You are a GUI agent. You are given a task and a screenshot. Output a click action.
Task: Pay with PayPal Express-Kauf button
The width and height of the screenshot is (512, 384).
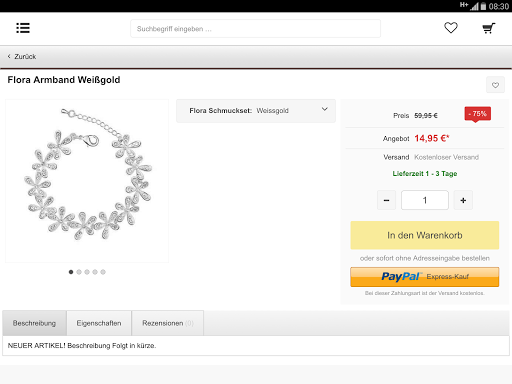(x=425, y=277)
